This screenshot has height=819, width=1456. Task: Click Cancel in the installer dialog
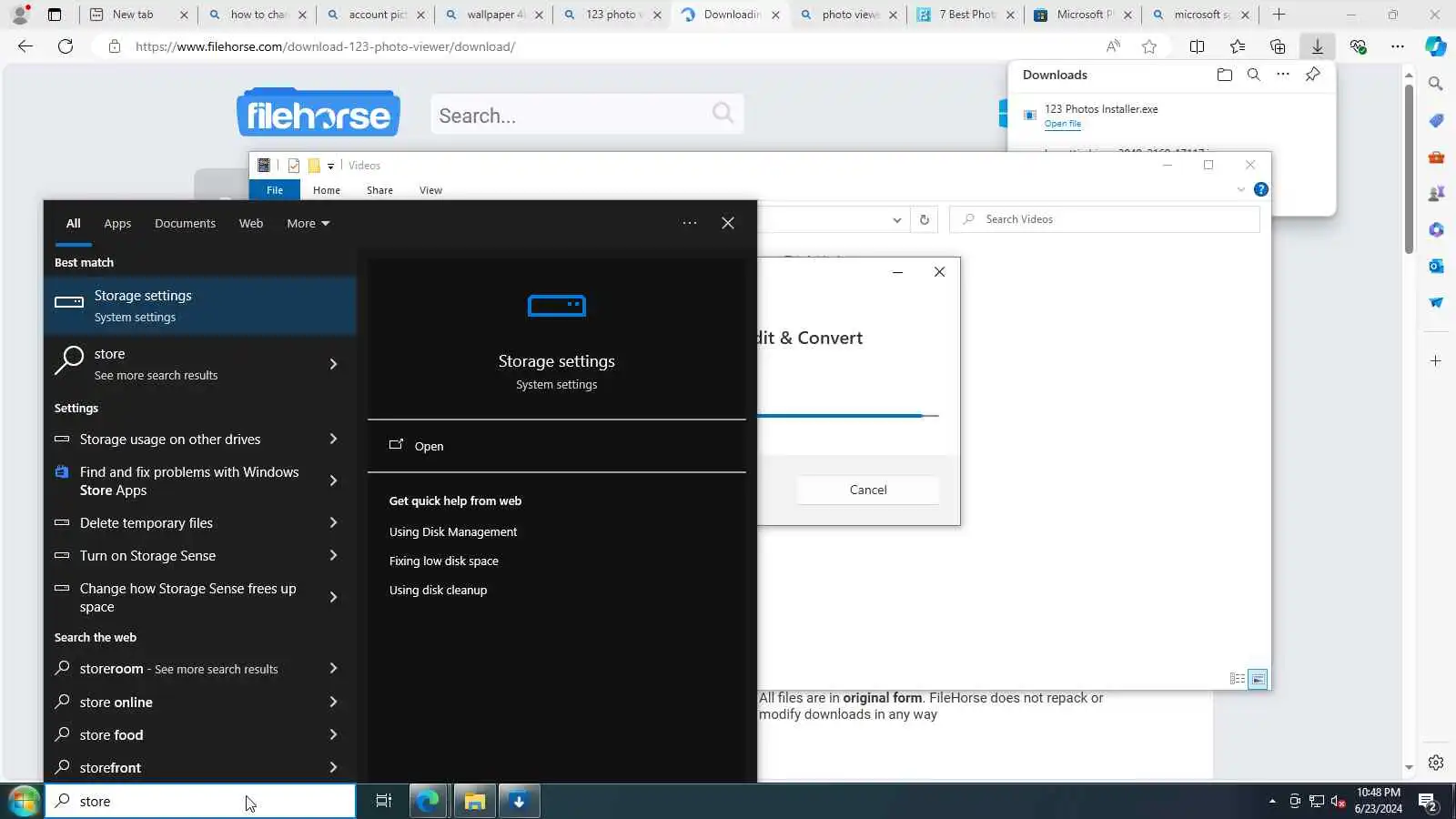(x=868, y=490)
